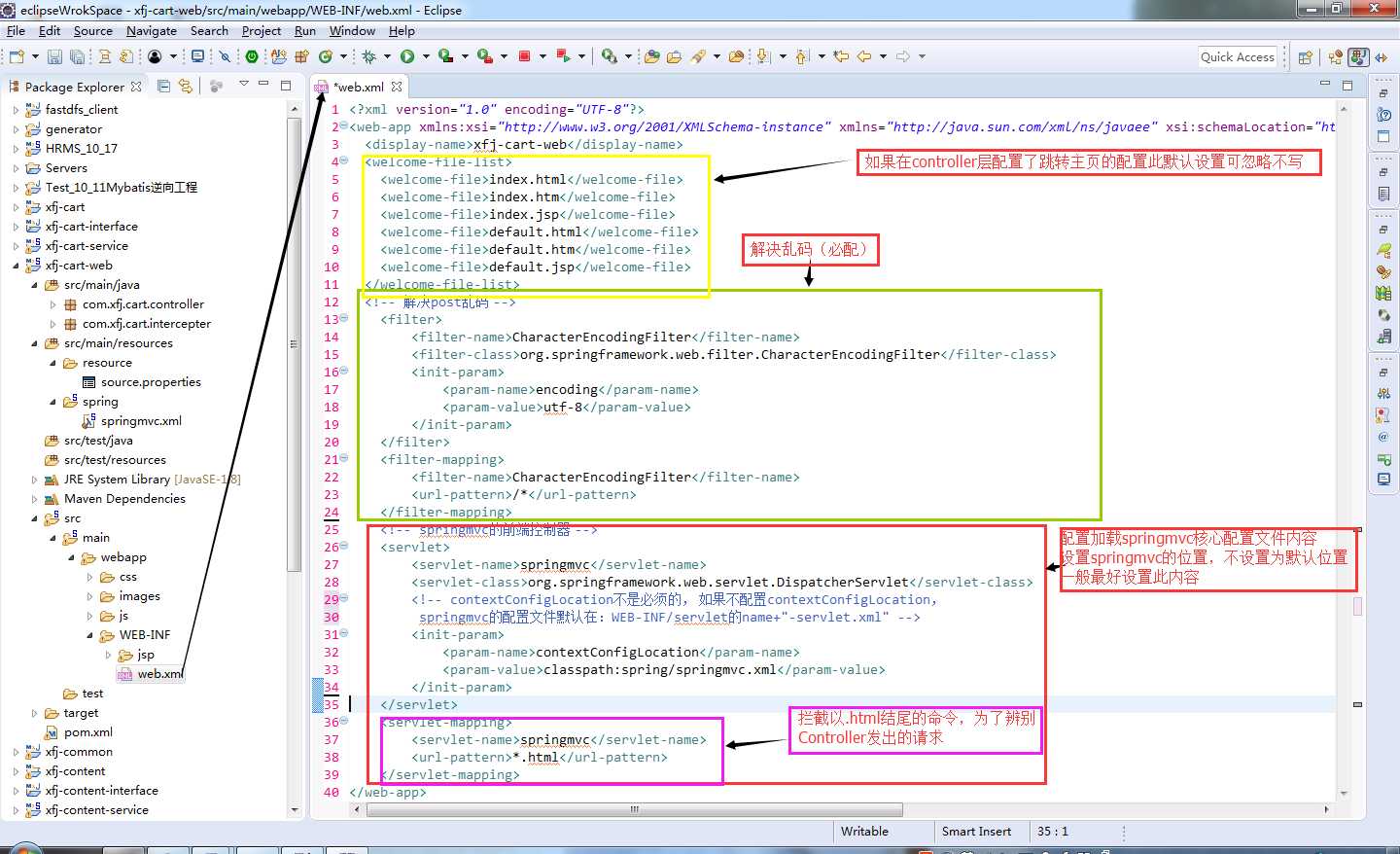Viewport: 1400px width, 854px height.
Task: Open the Navigate menu
Action: click(x=151, y=30)
